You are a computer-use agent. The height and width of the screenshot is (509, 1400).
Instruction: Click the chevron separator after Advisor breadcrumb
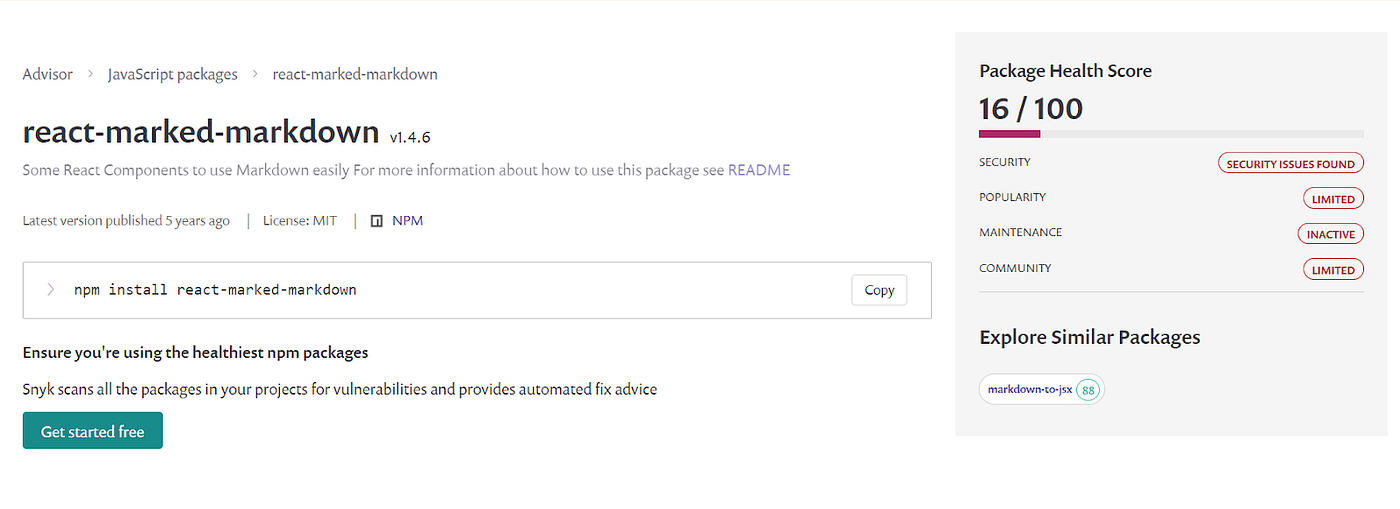point(90,74)
